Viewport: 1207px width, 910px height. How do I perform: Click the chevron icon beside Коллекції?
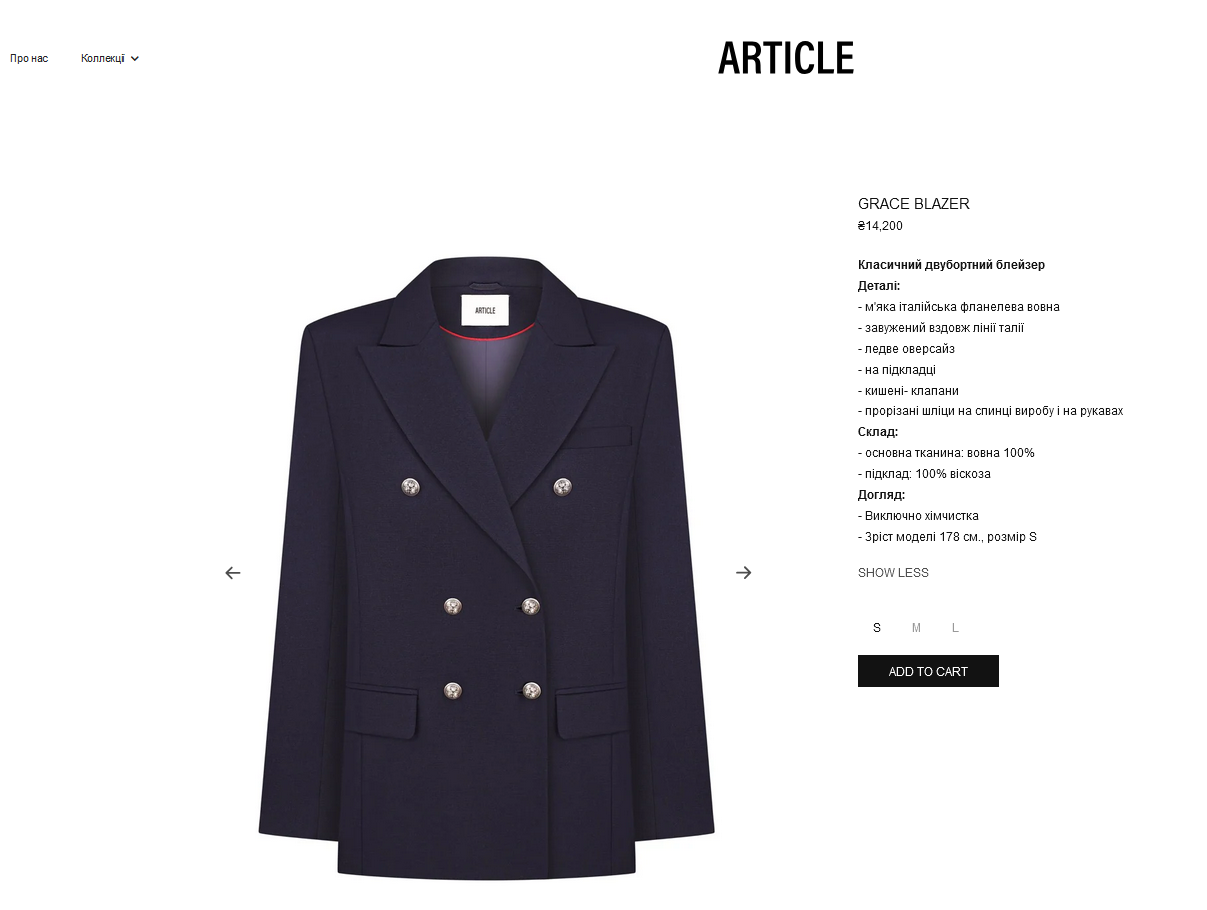(x=135, y=59)
